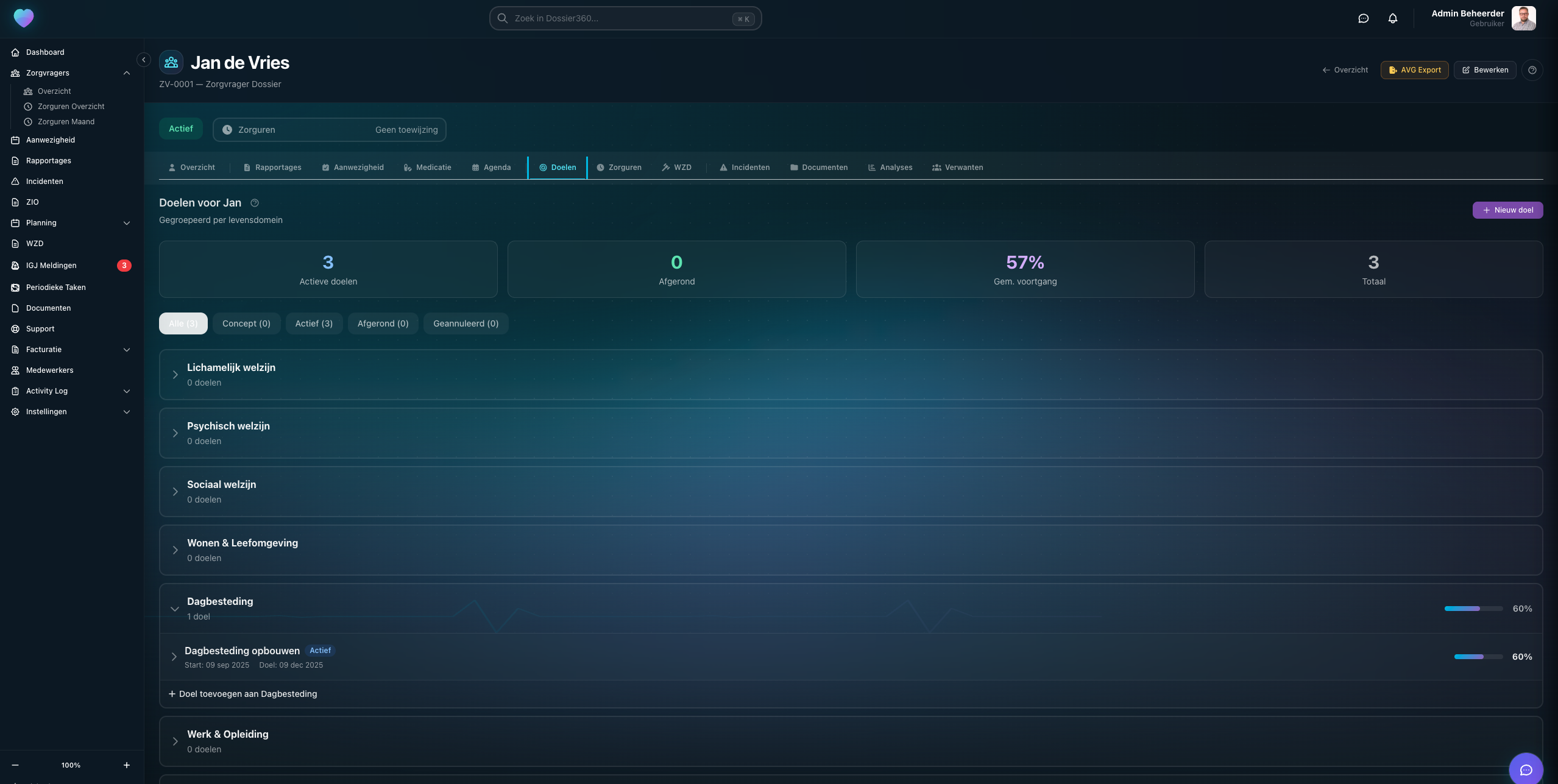Viewport: 1558px width, 784px height.
Task: Open the Incidenten tab in dossier
Action: tap(745, 168)
